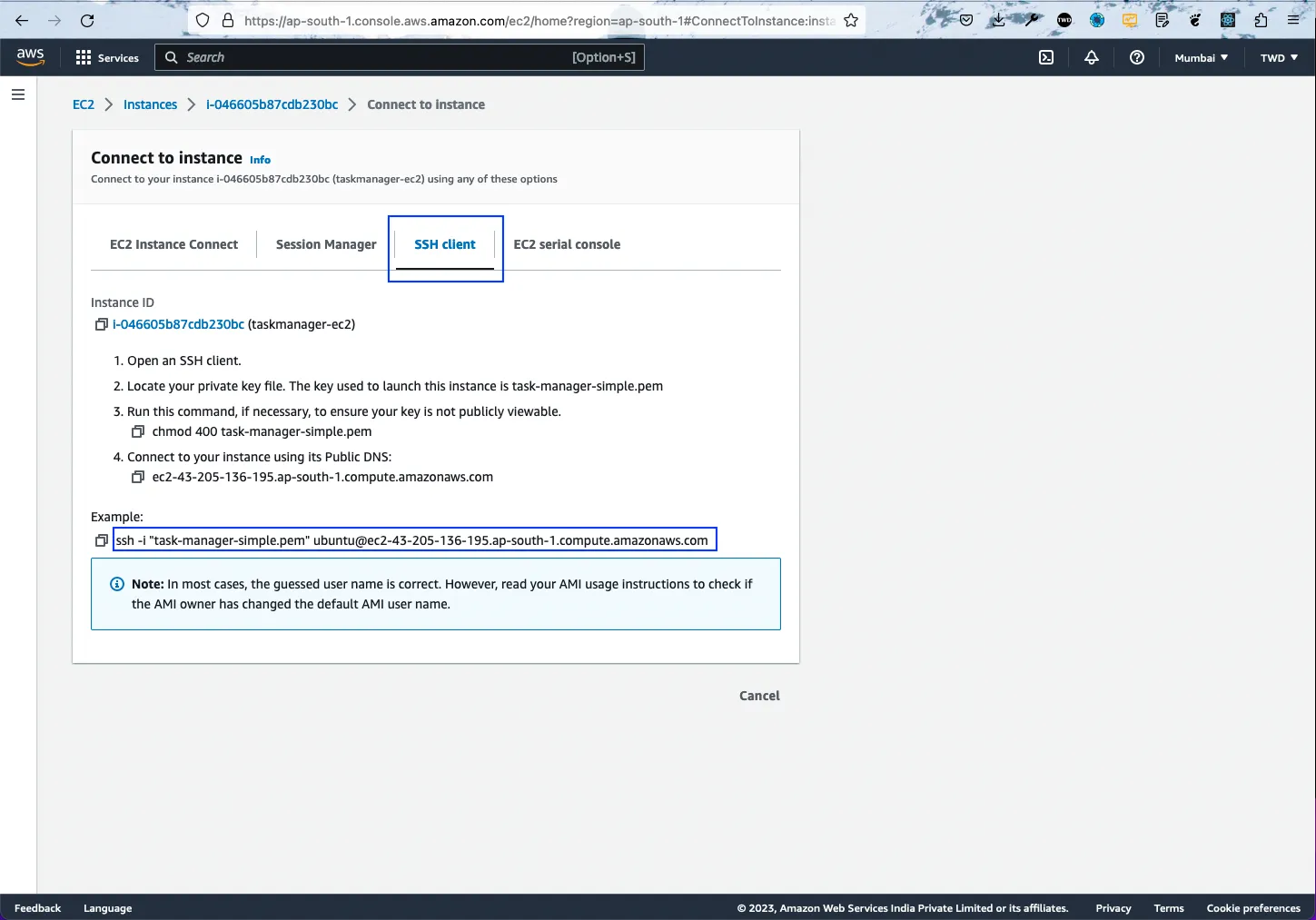Copy the Instance ID with its copy icon
This screenshot has width=1316, height=920.
(x=102, y=324)
